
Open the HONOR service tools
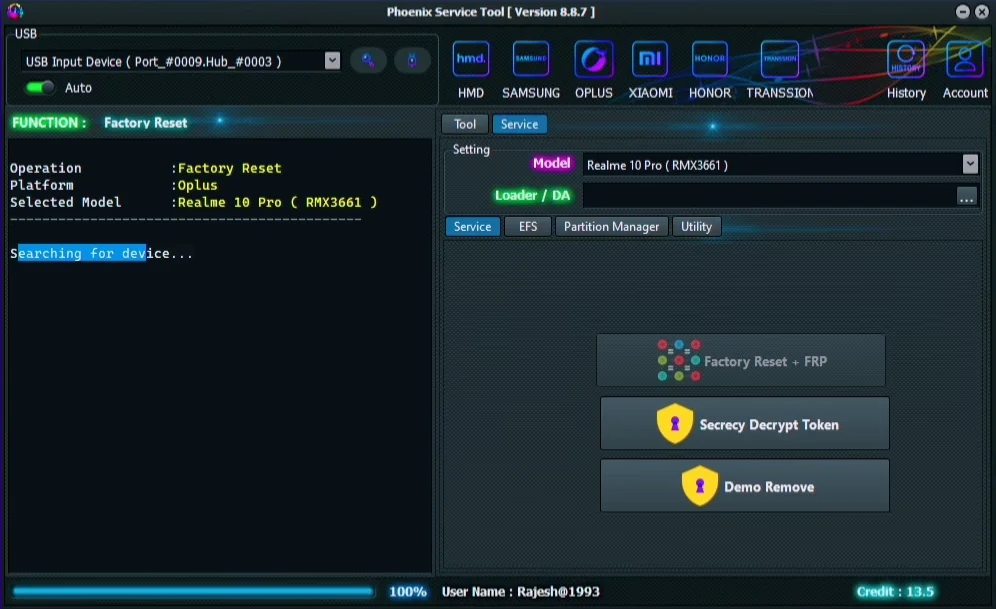pyautogui.click(x=710, y=60)
